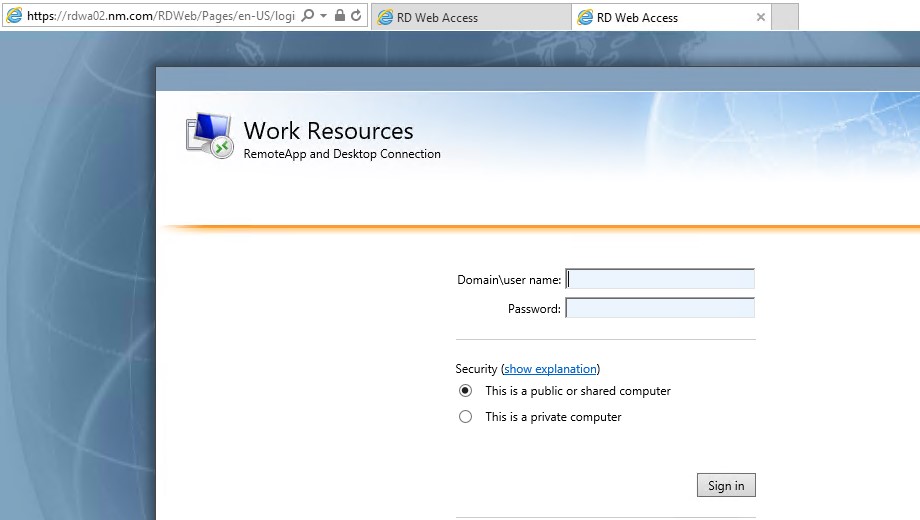
Task: Click the IE icon on the first tab
Action: coord(385,17)
